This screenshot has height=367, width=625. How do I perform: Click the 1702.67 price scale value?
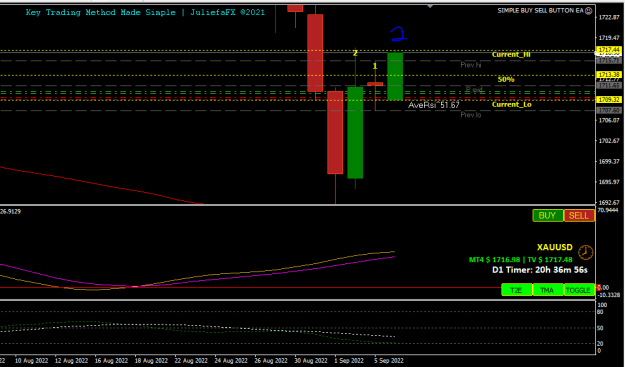(609, 141)
